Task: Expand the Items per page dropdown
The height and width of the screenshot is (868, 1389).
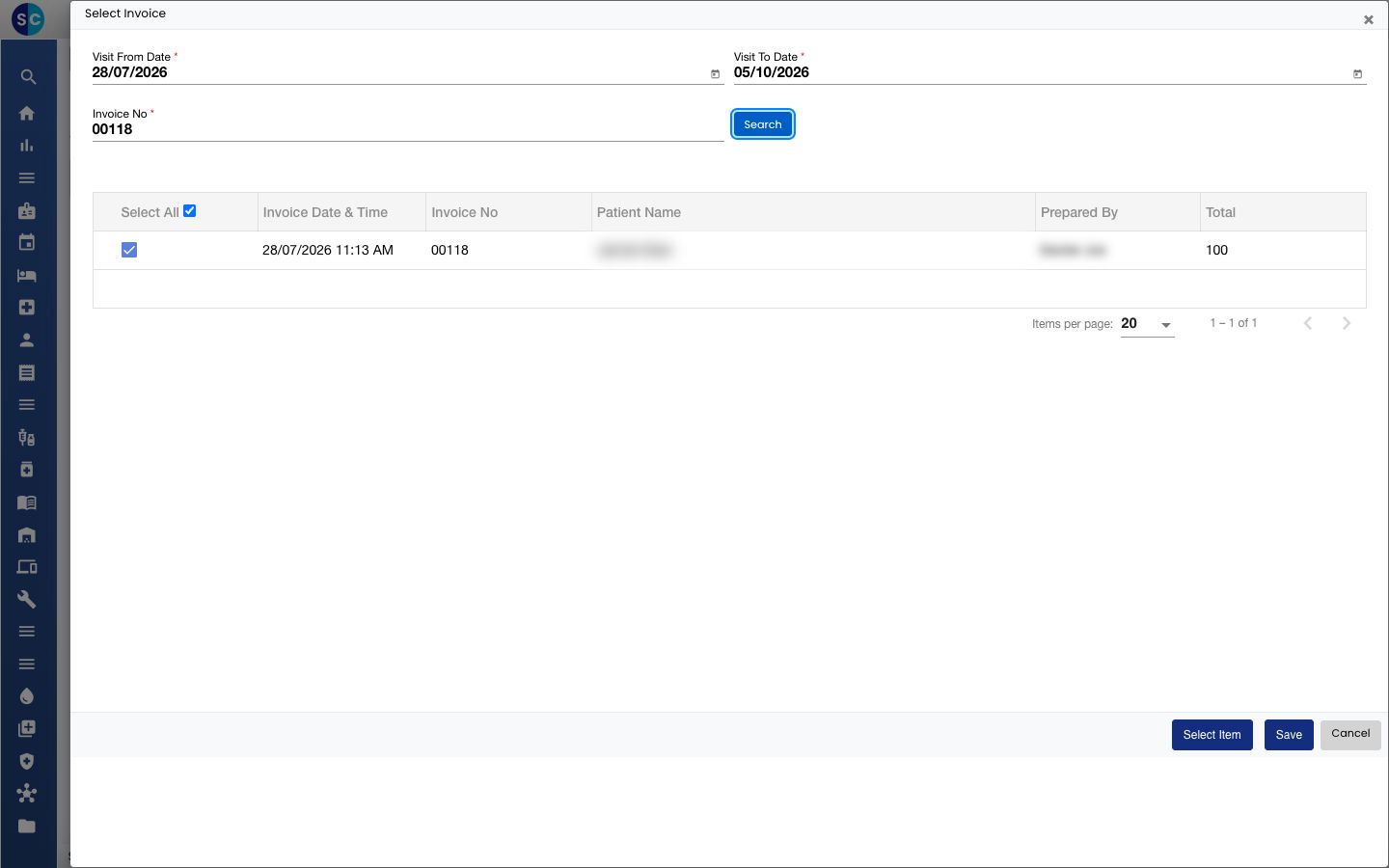Action: click(x=1148, y=324)
